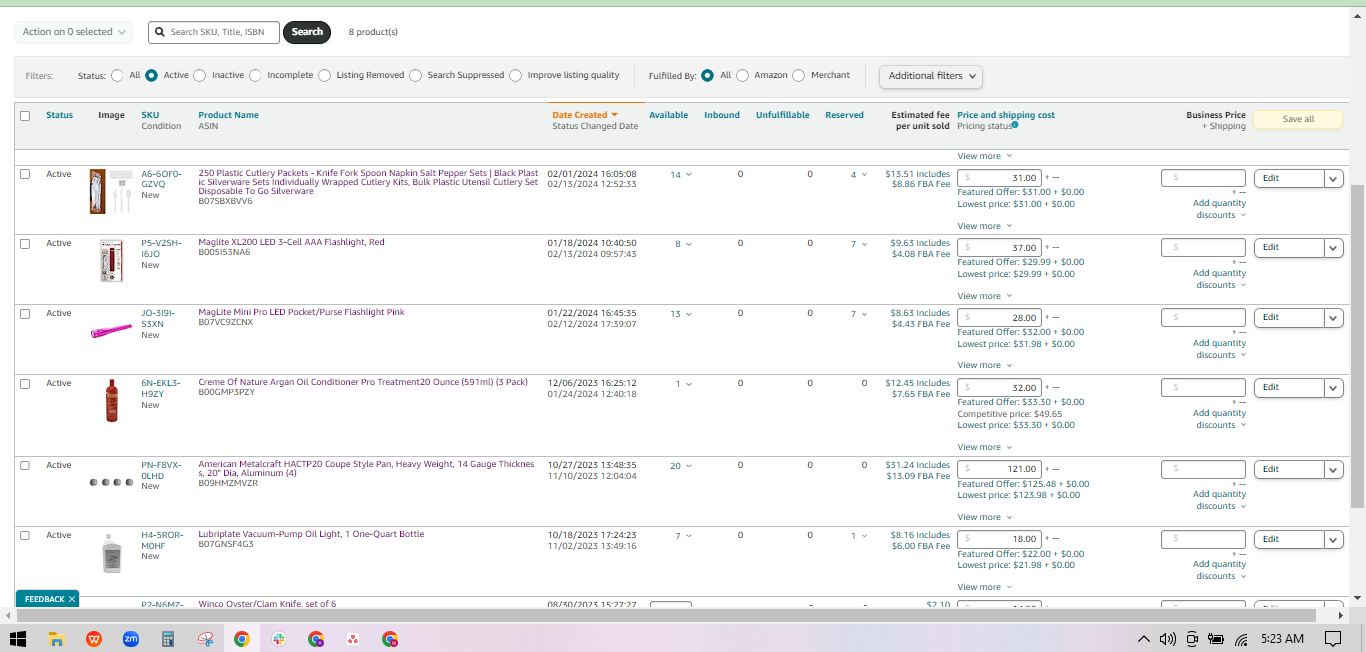The image size is (1366, 652).
Task: Click the Creme Of Nature bottle thumbnail
Action: pyautogui.click(x=111, y=400)
